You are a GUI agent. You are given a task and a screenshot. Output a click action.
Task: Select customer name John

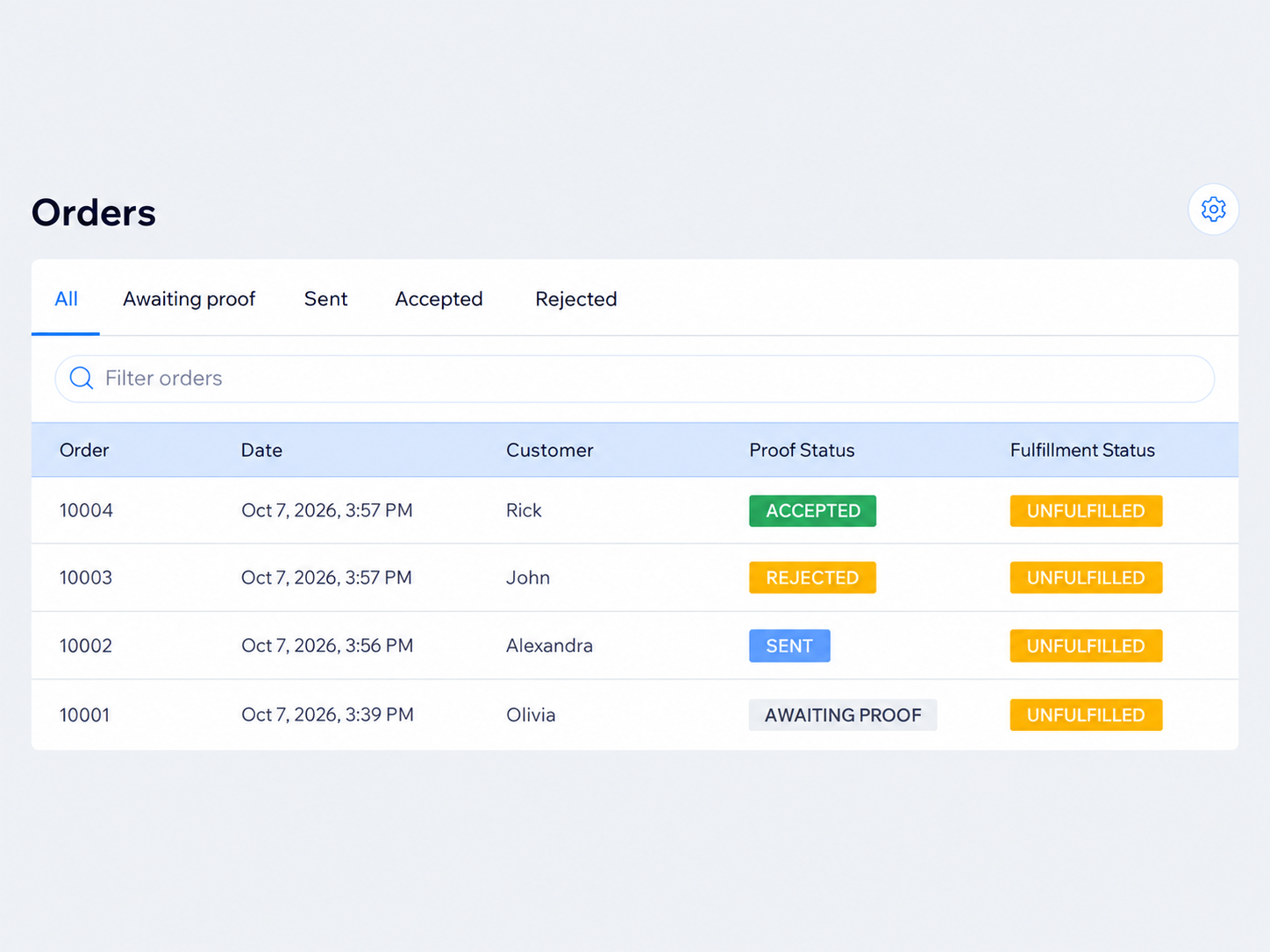[x=528, y=578]
